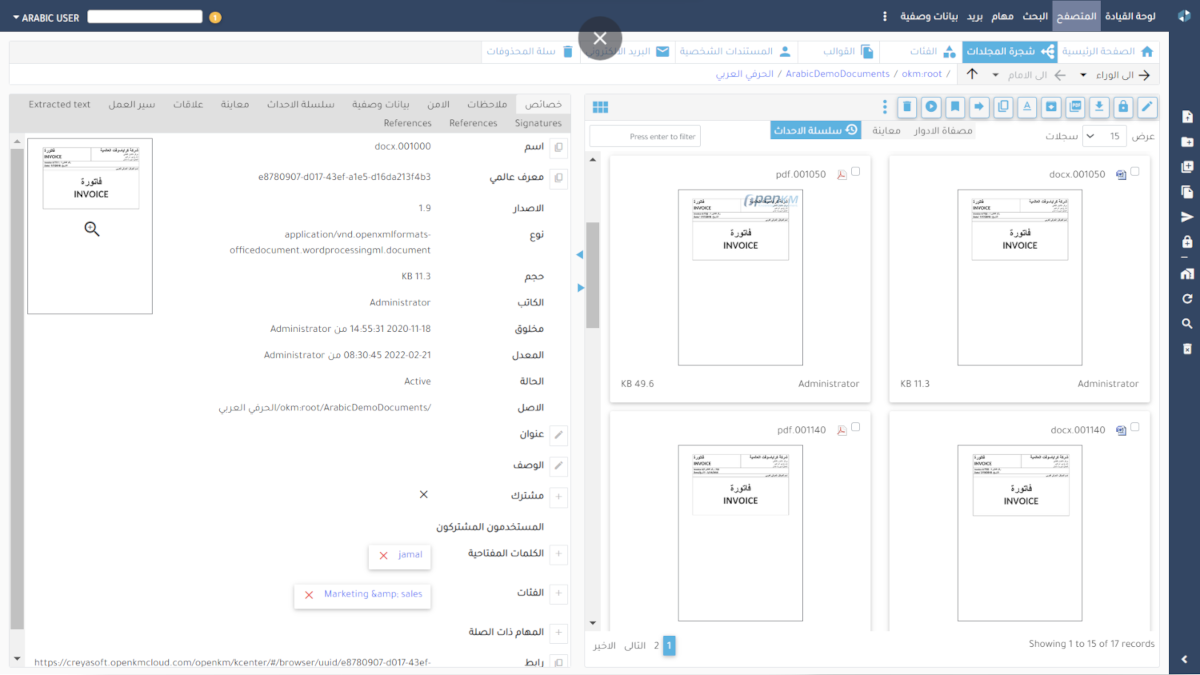This screenshot has width=1200, height=675.
Task: Click the okm:root breadcrumb link
Action: pos(921,74)
